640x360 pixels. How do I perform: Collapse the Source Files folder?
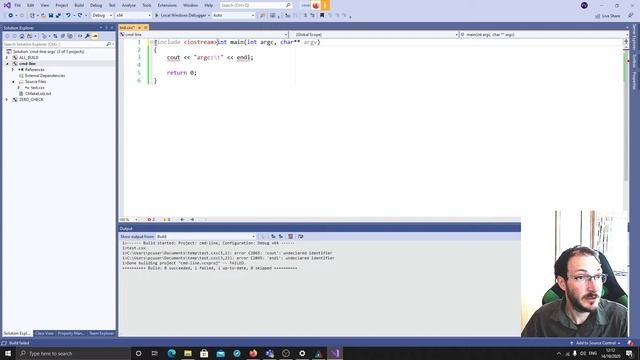click(13, 82)
